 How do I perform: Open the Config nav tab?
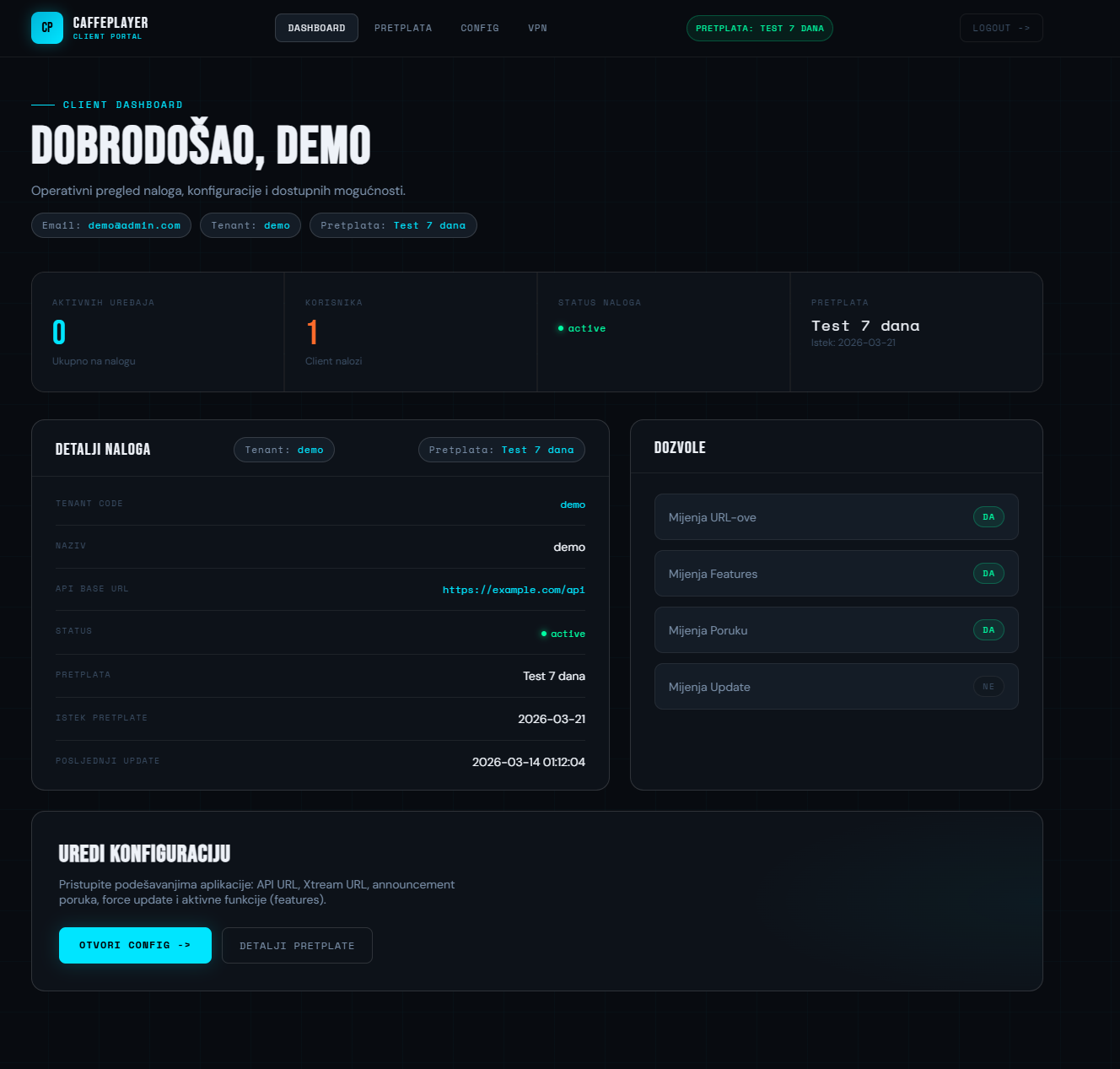click(x=480, y=28)
